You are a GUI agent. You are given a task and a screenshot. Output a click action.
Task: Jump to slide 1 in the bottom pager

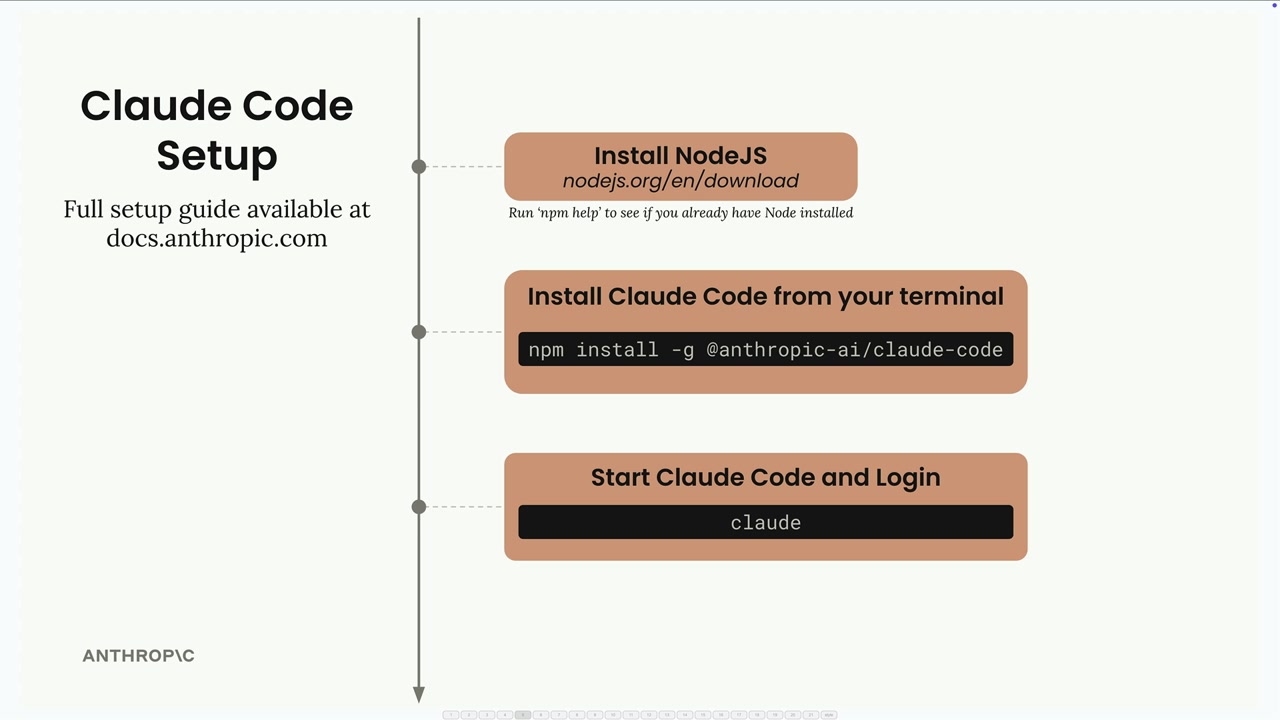[x=451, y=715]
